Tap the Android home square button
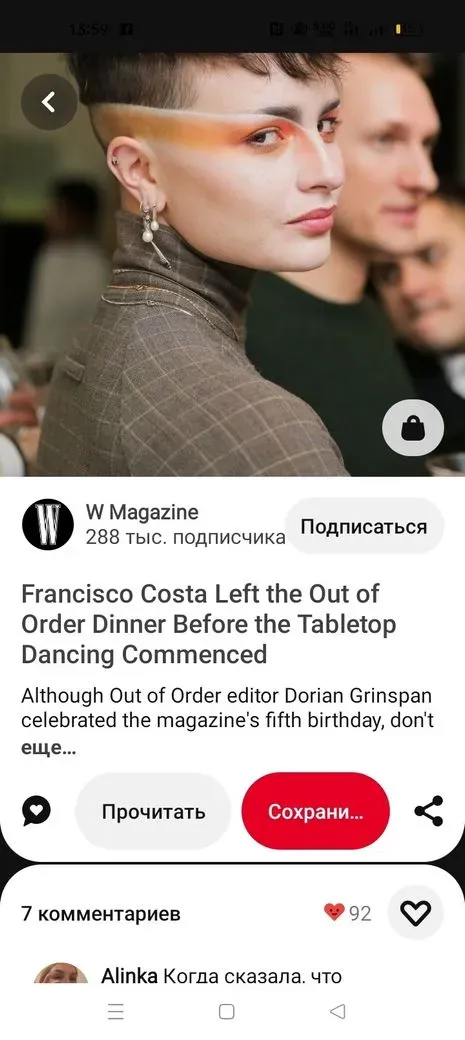The height and width of the screenshot is (1040, 465). [x=226, y=1011]
